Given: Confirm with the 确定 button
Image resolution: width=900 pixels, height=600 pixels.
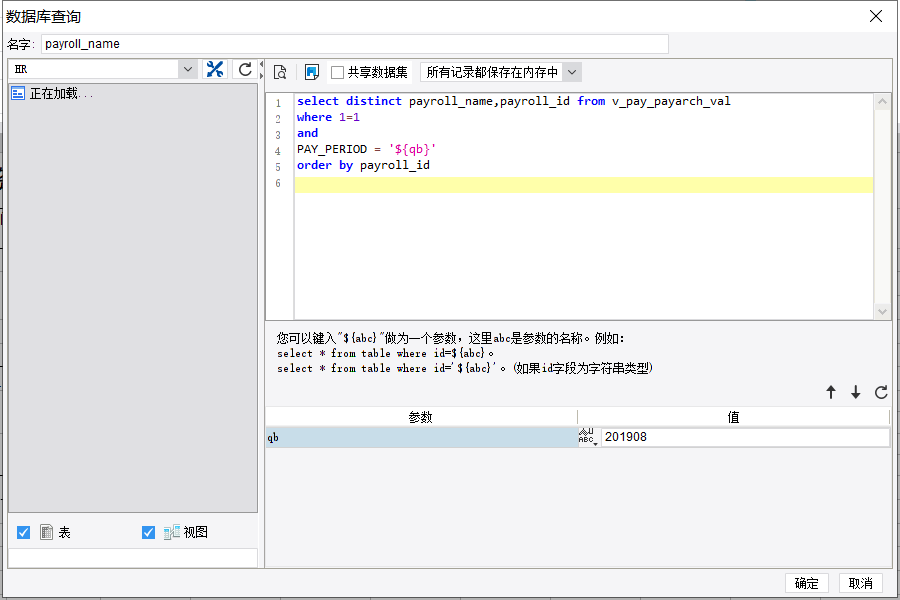Looking at the screenshot, I should pyautogui.click(x=806, y=583).
